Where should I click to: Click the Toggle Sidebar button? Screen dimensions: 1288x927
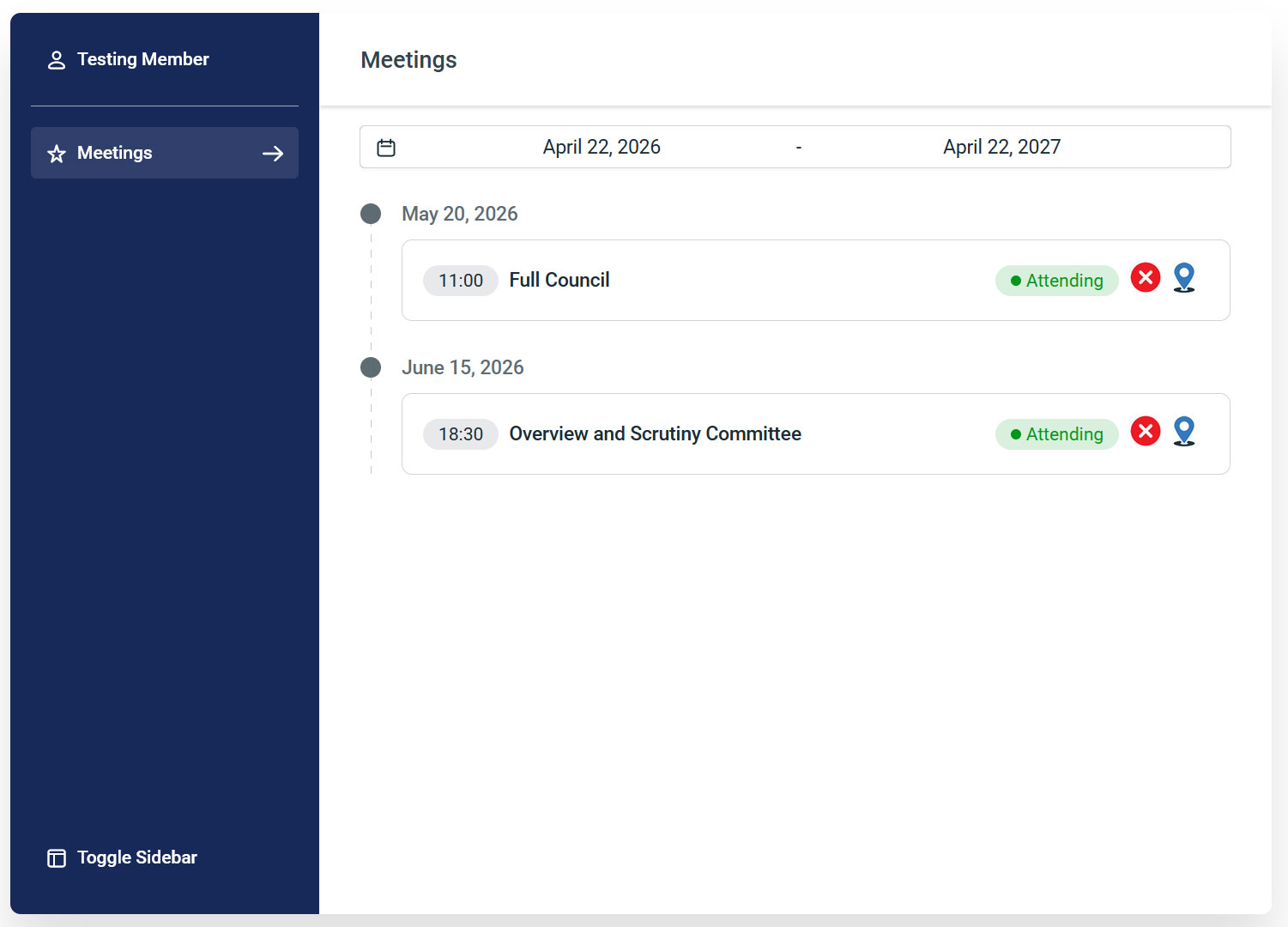point(122,857)
